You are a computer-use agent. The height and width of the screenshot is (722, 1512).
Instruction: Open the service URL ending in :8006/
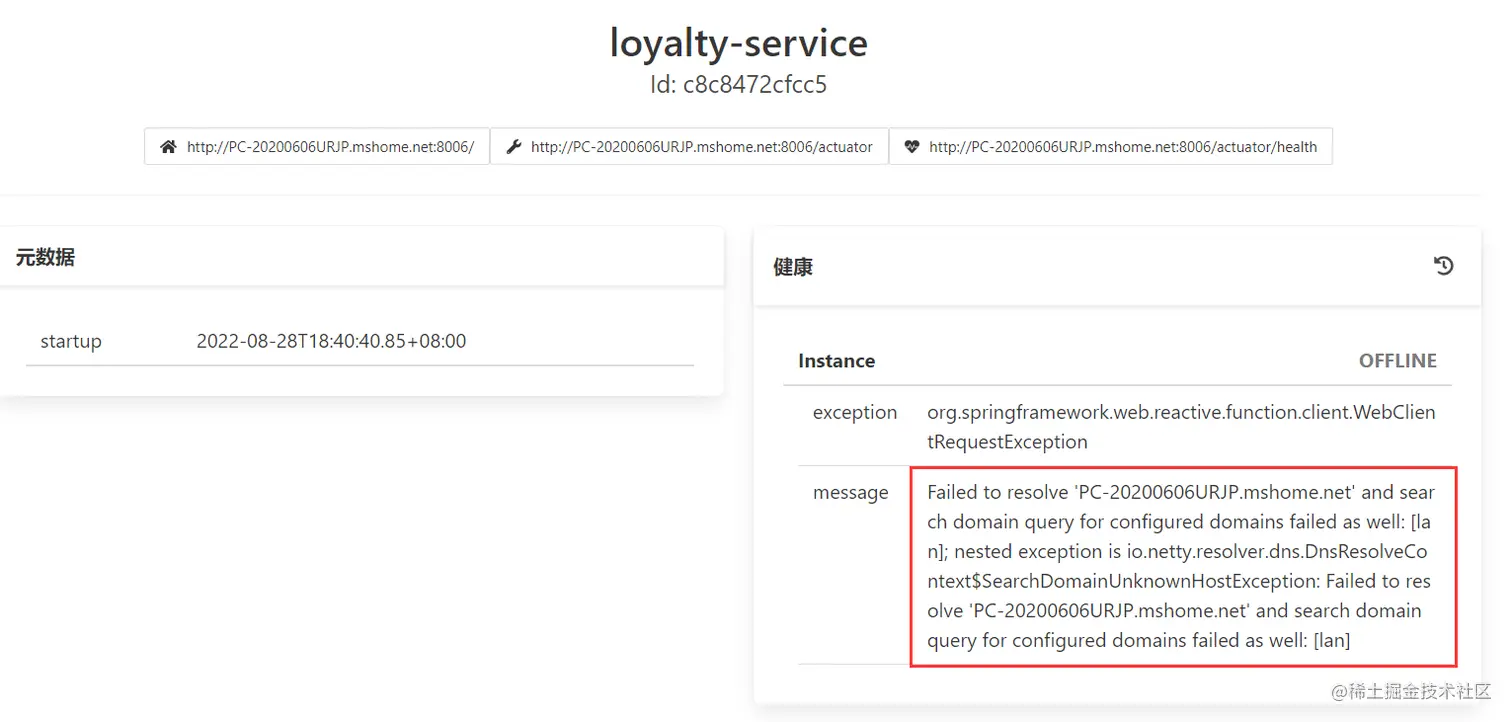coord(330,147)
